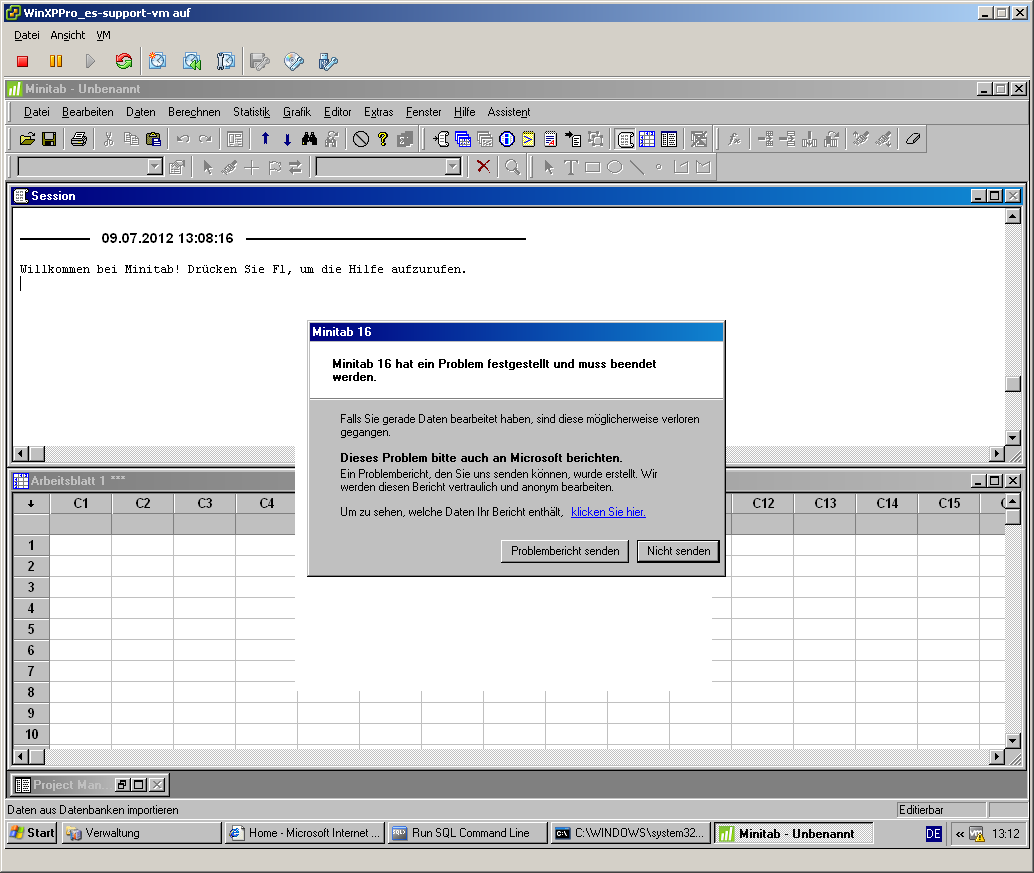Click the red X icon in second toolbar

click(483, 167)
